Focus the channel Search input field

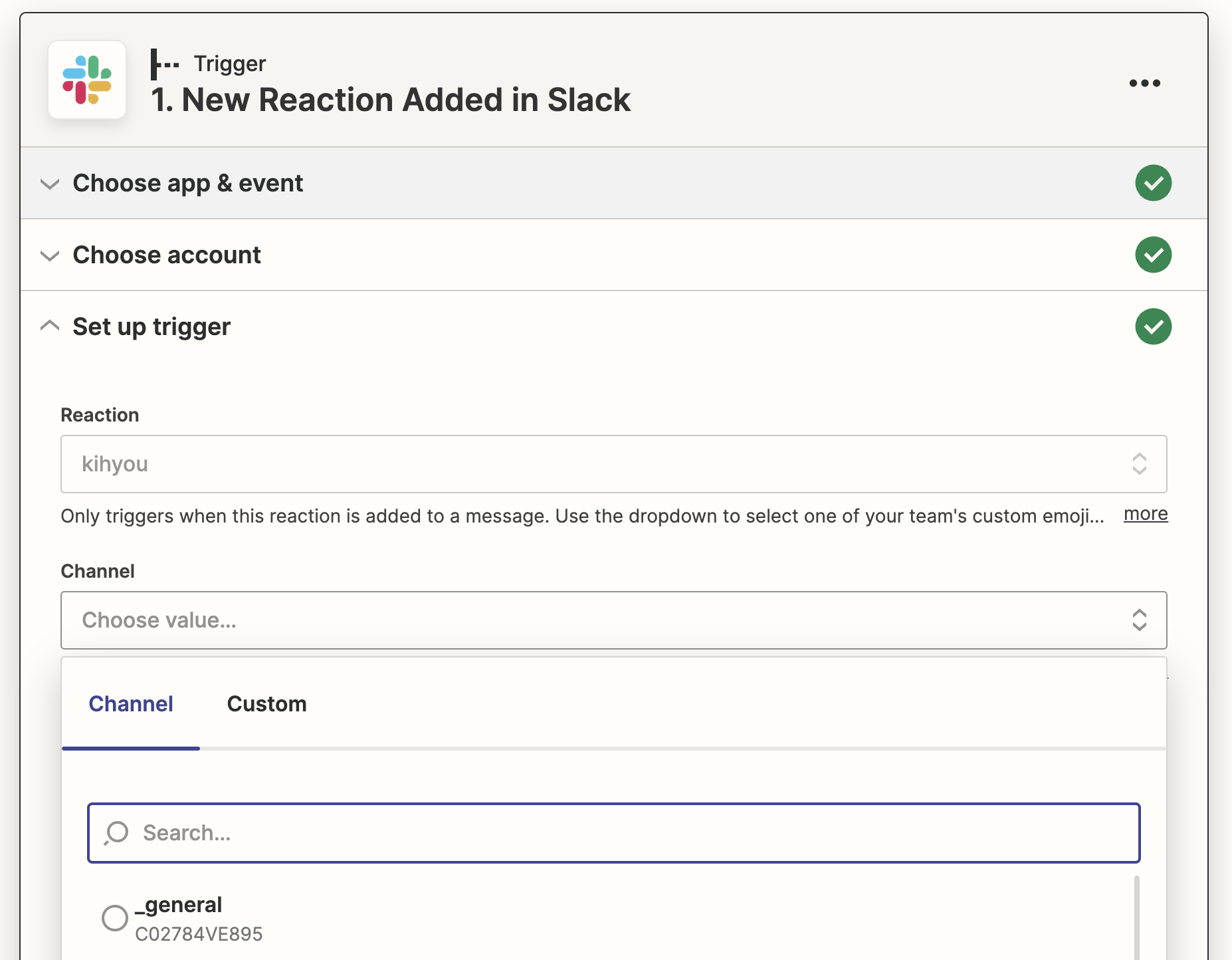614,833
